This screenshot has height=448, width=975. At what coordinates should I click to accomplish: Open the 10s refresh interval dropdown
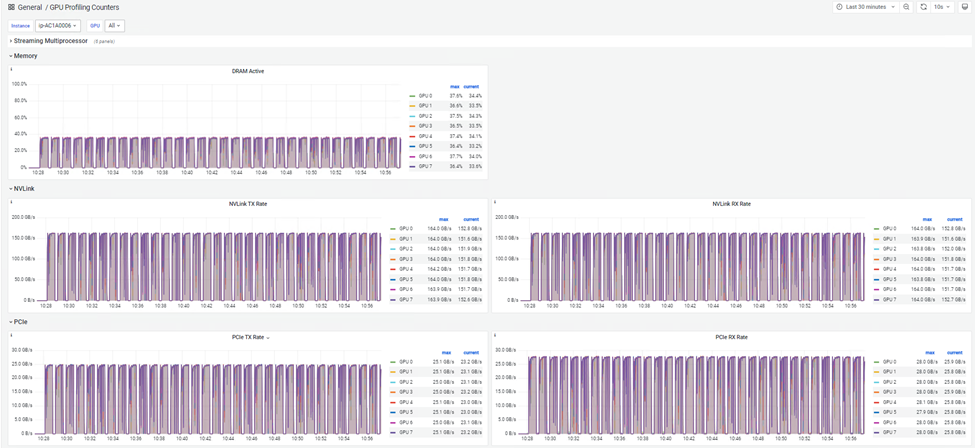943,7
